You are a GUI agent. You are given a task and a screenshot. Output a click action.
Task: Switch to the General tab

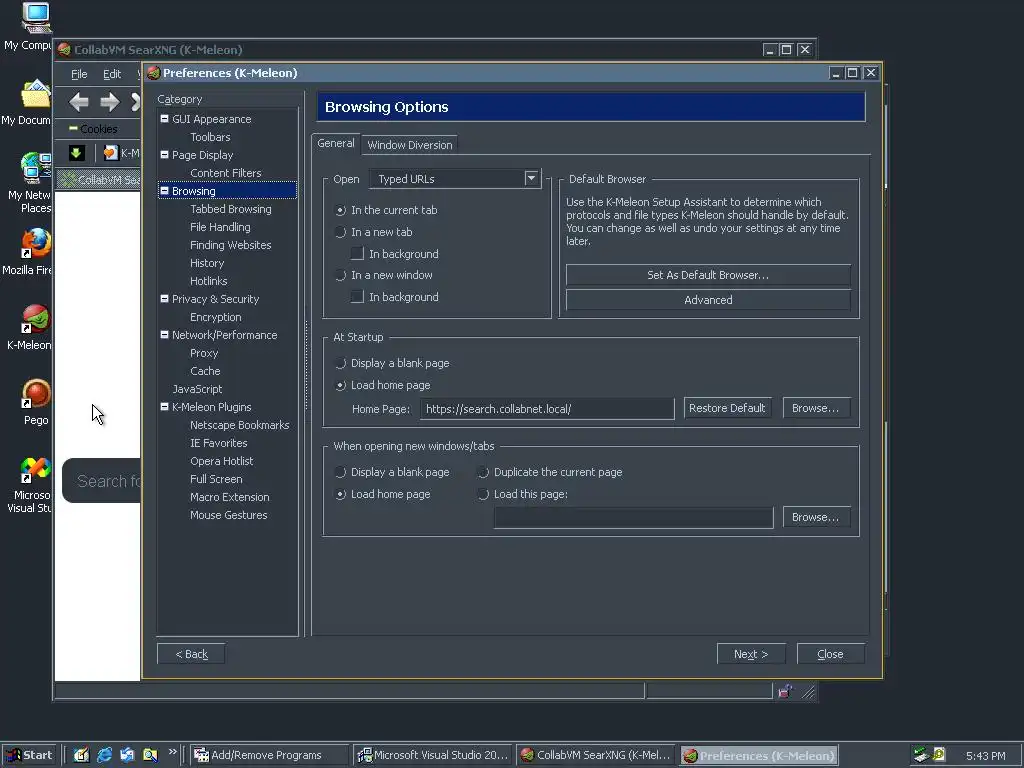(336, 144)
